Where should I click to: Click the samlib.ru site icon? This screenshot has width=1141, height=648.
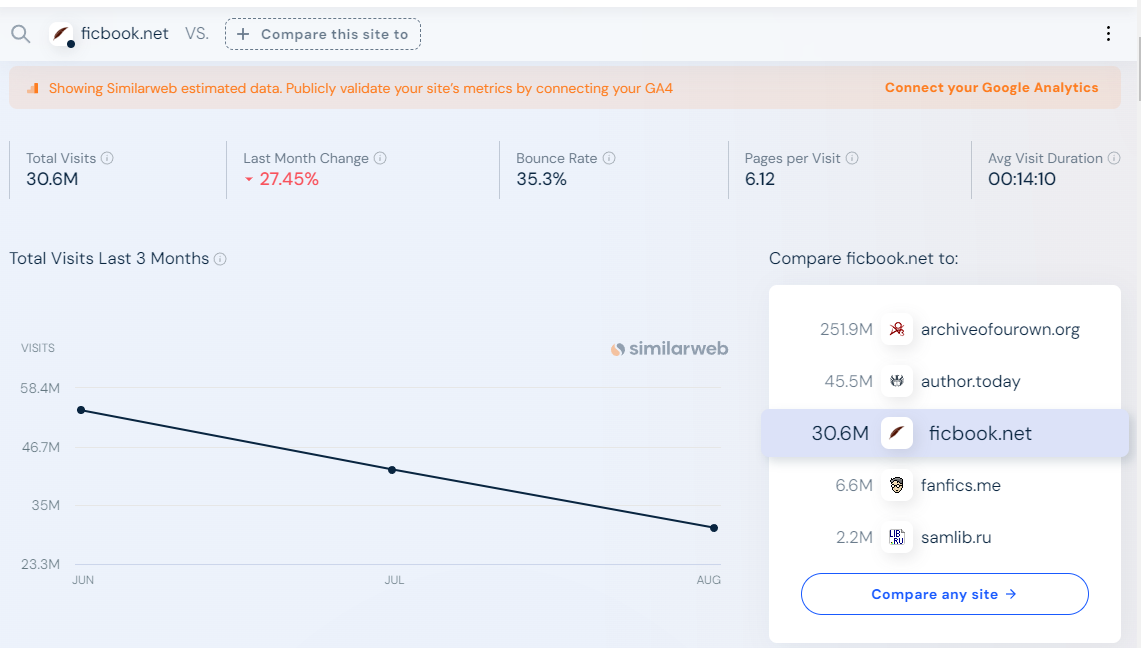click(896, 537)
